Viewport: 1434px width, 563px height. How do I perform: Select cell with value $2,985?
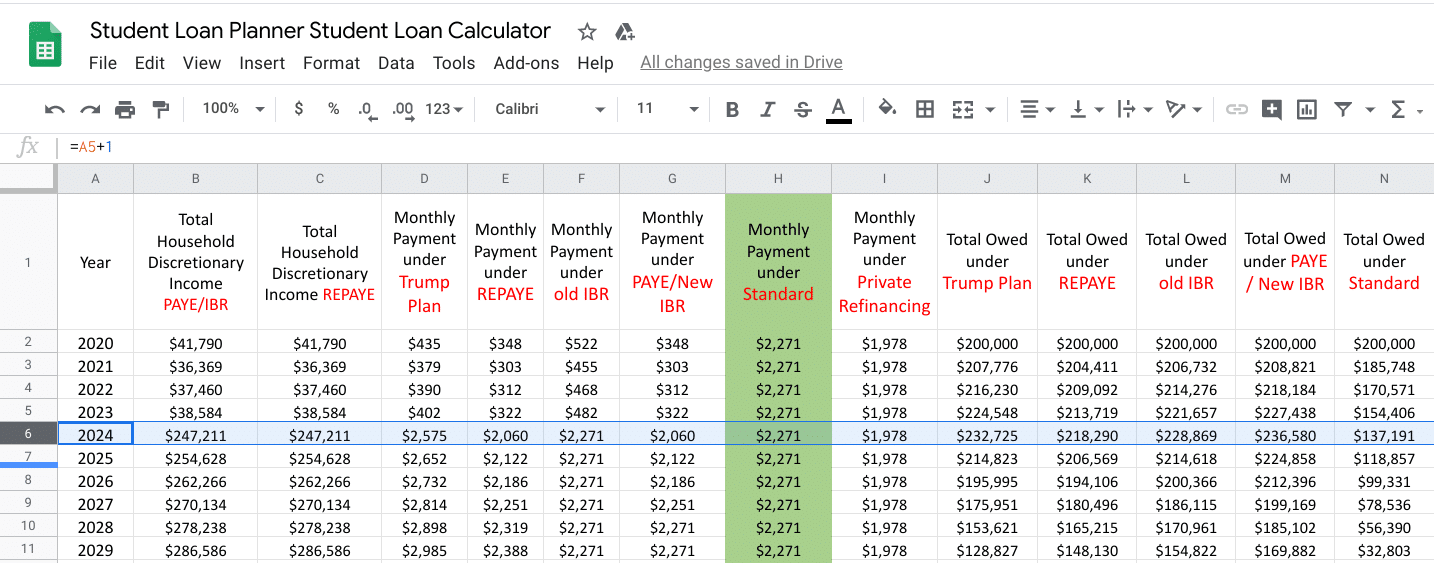tap(424, 551)
